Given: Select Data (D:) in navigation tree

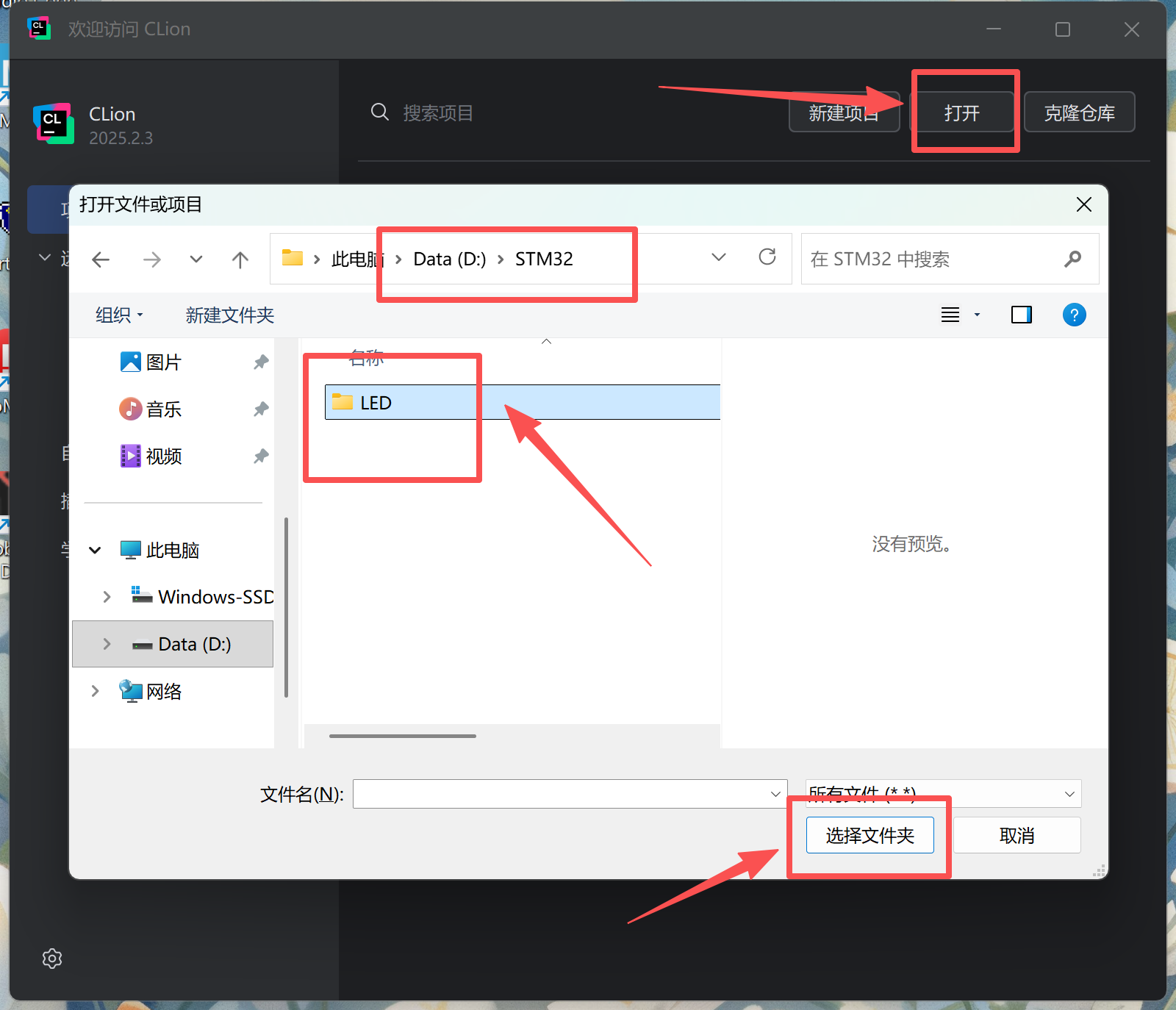Looking at the screenshot, I should 182,644.
